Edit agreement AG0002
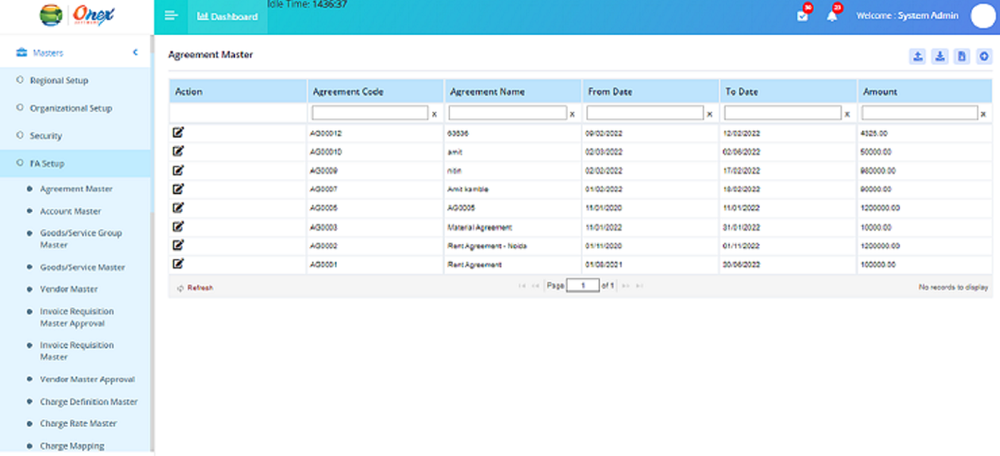The image size is (1000, 456). [x=179, y=245]
